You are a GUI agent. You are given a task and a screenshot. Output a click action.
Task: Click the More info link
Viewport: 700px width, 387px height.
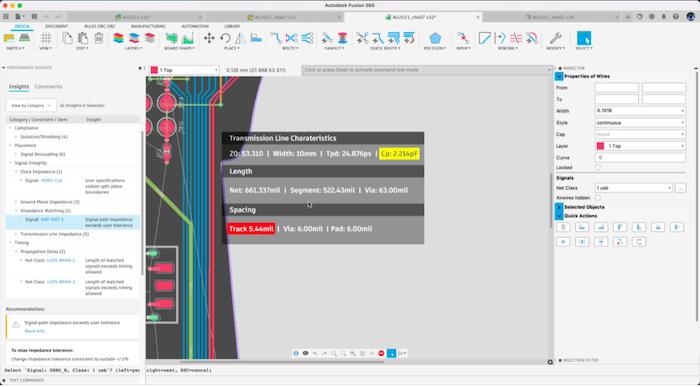click(x=34, y=331)
